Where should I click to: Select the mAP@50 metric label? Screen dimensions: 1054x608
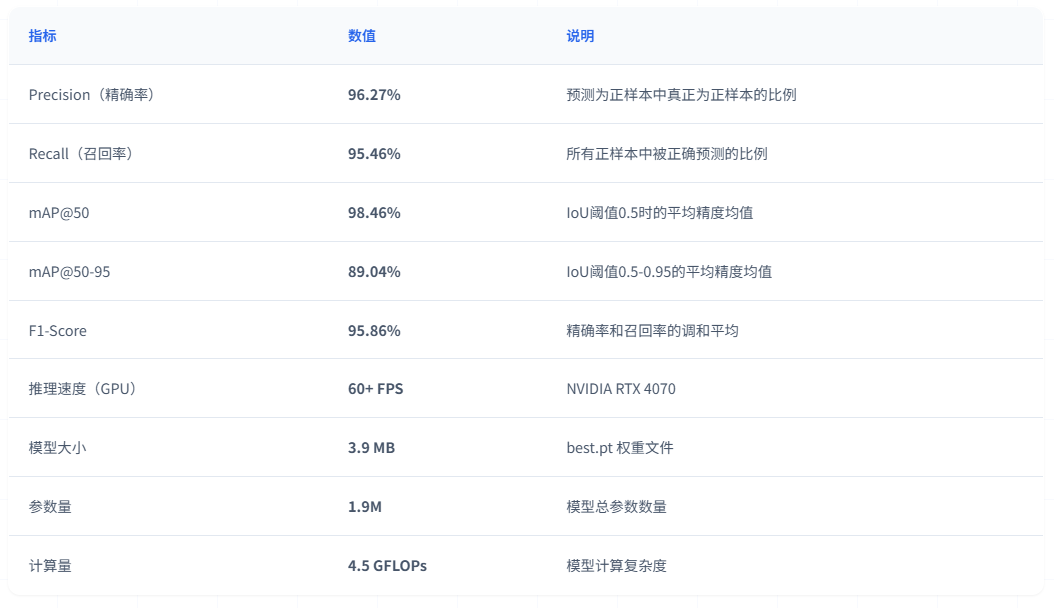click(x=60, y=213)
